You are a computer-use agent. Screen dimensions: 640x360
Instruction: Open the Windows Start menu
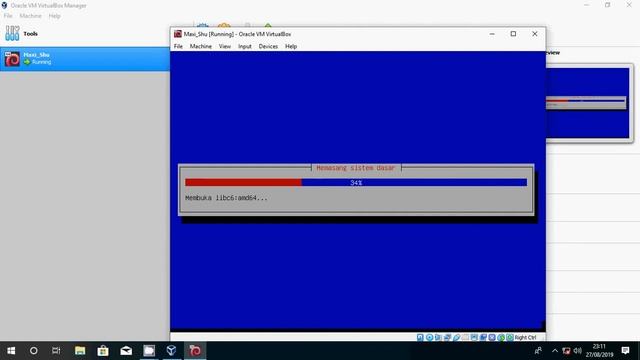coord(11,351)
